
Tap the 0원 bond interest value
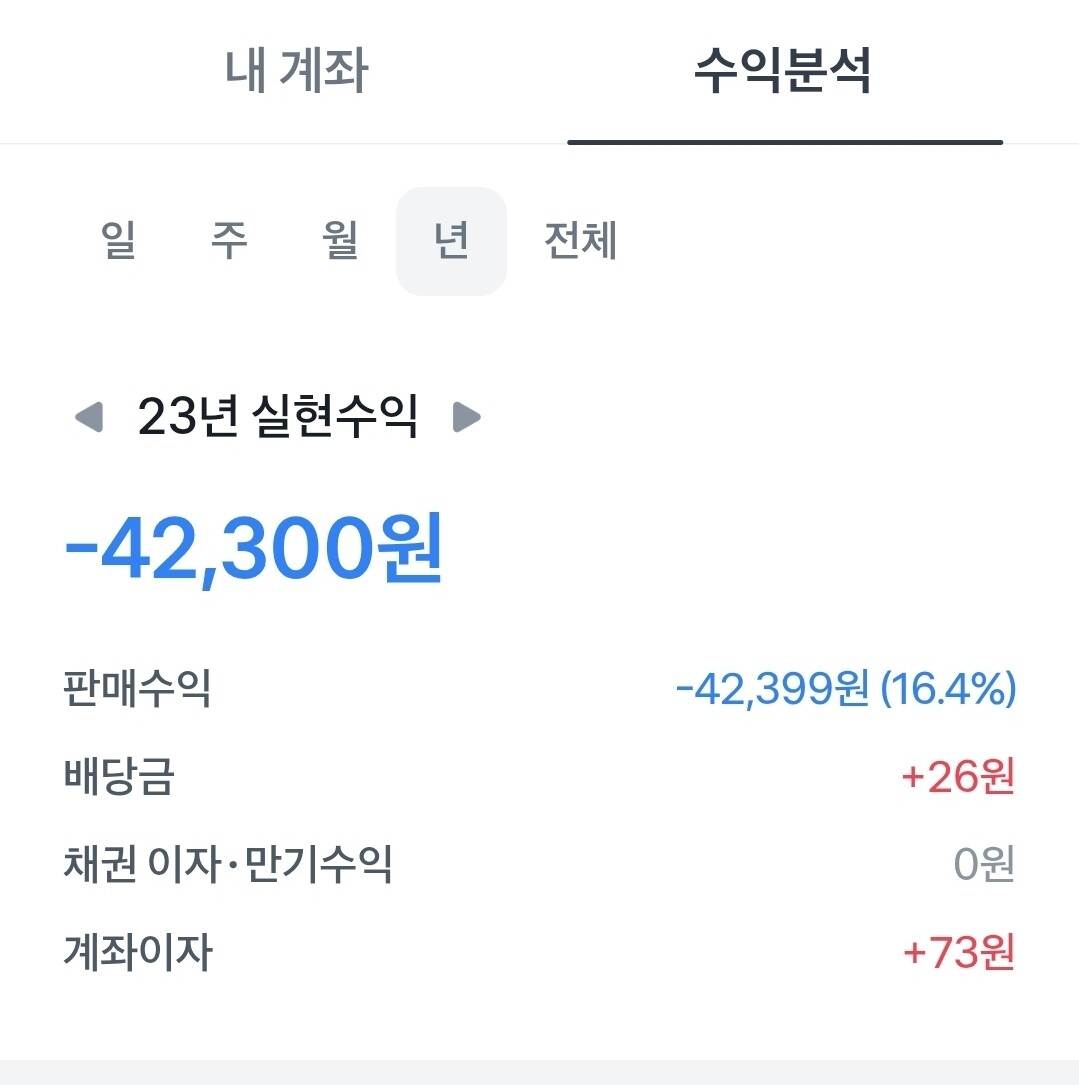pos(984,865)
